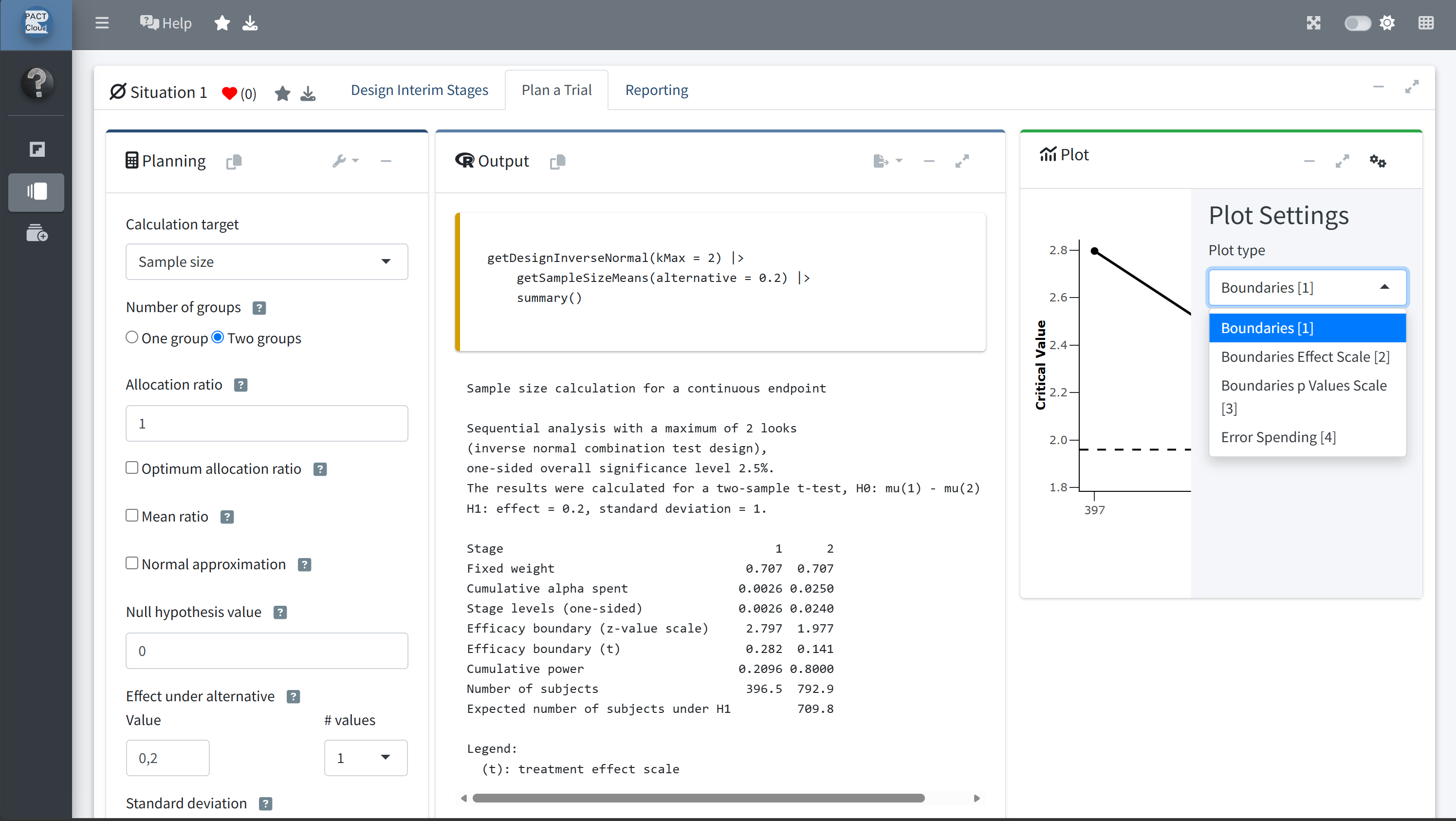Screen dimensions: 1456x821
Task: Open the Output export dropdown
Action: coord(887,162)
